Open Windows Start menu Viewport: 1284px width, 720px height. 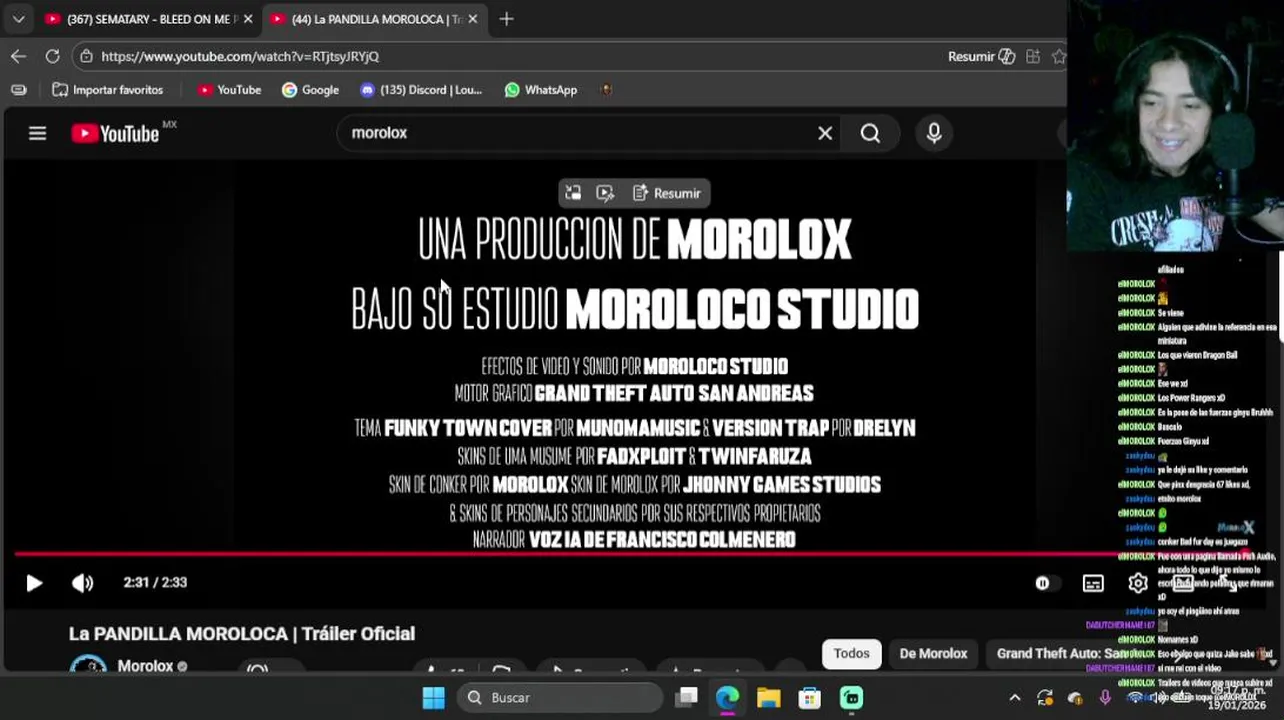click(x=433, y=698)
